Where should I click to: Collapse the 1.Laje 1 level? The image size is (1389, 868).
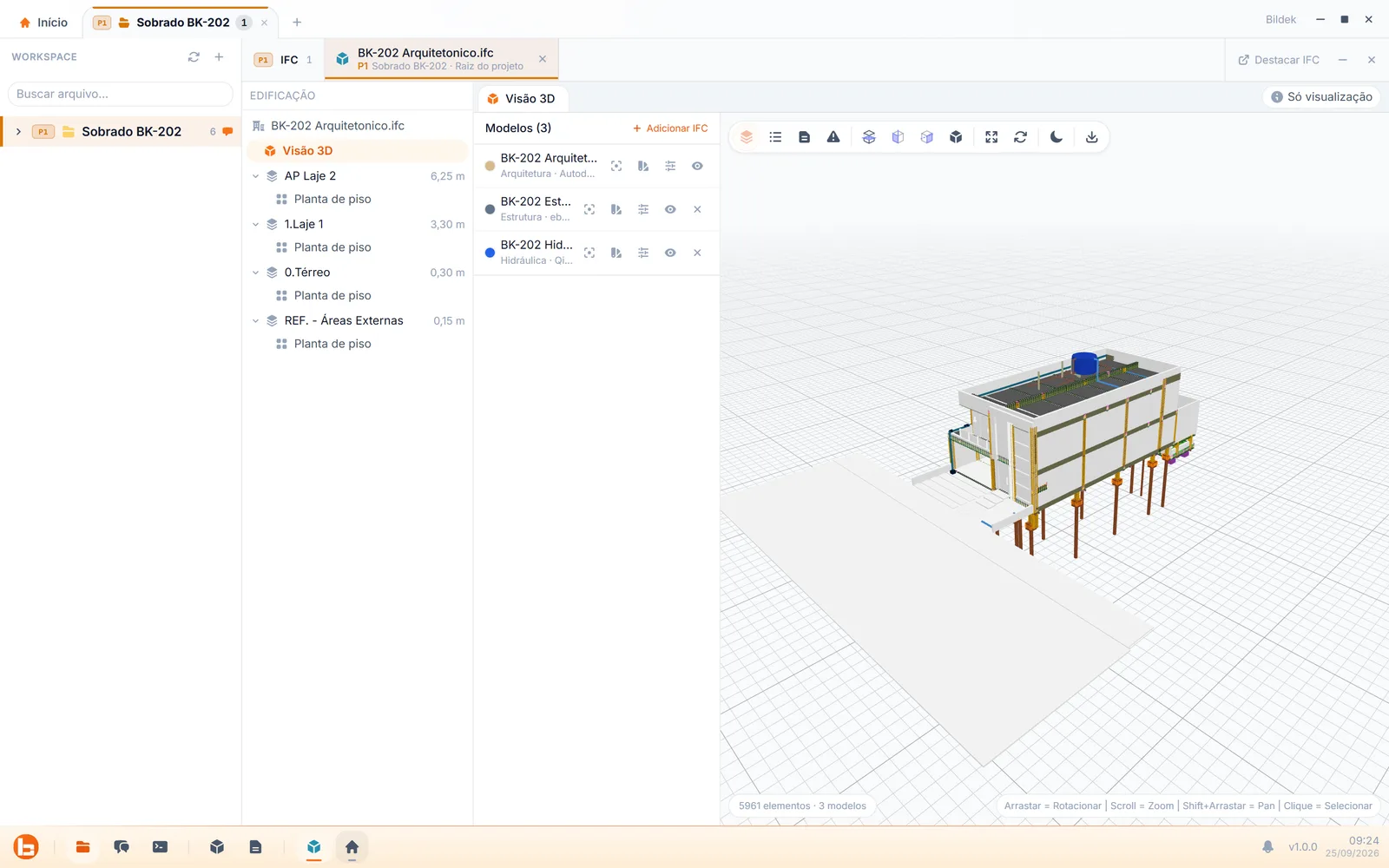click(x=255, y=224)
